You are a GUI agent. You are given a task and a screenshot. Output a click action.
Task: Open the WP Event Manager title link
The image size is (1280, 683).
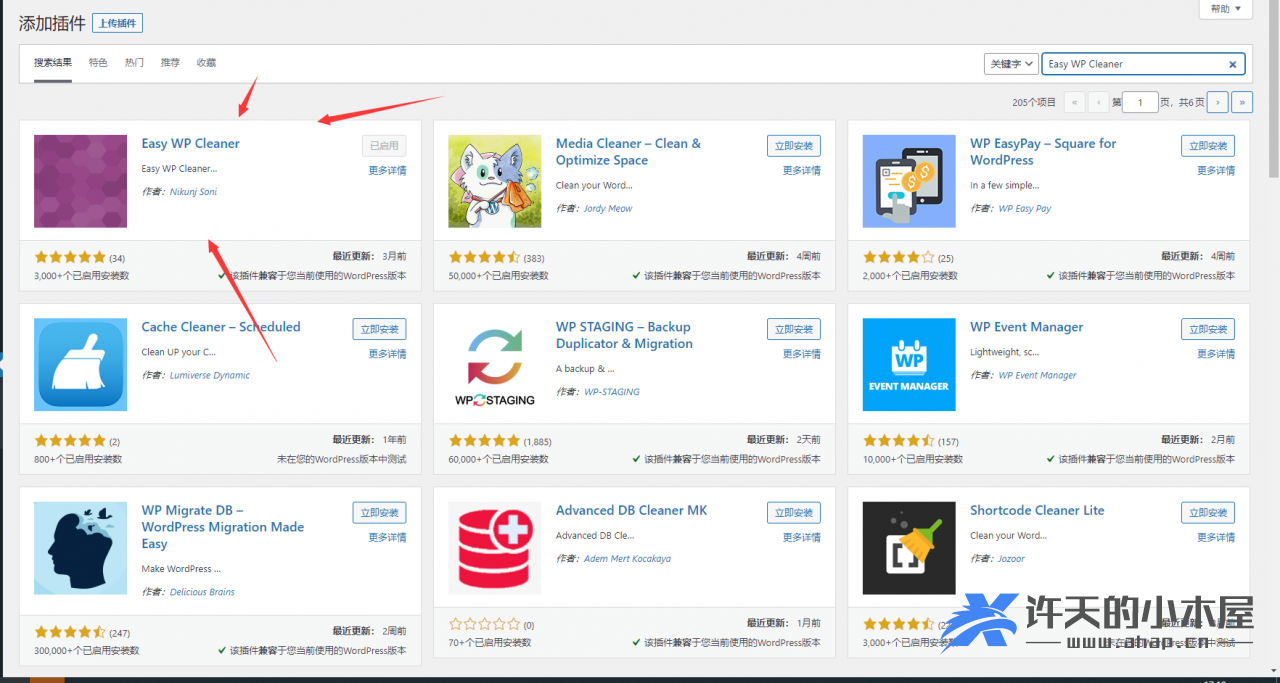pyautogui.click(x=1027, y=327)
